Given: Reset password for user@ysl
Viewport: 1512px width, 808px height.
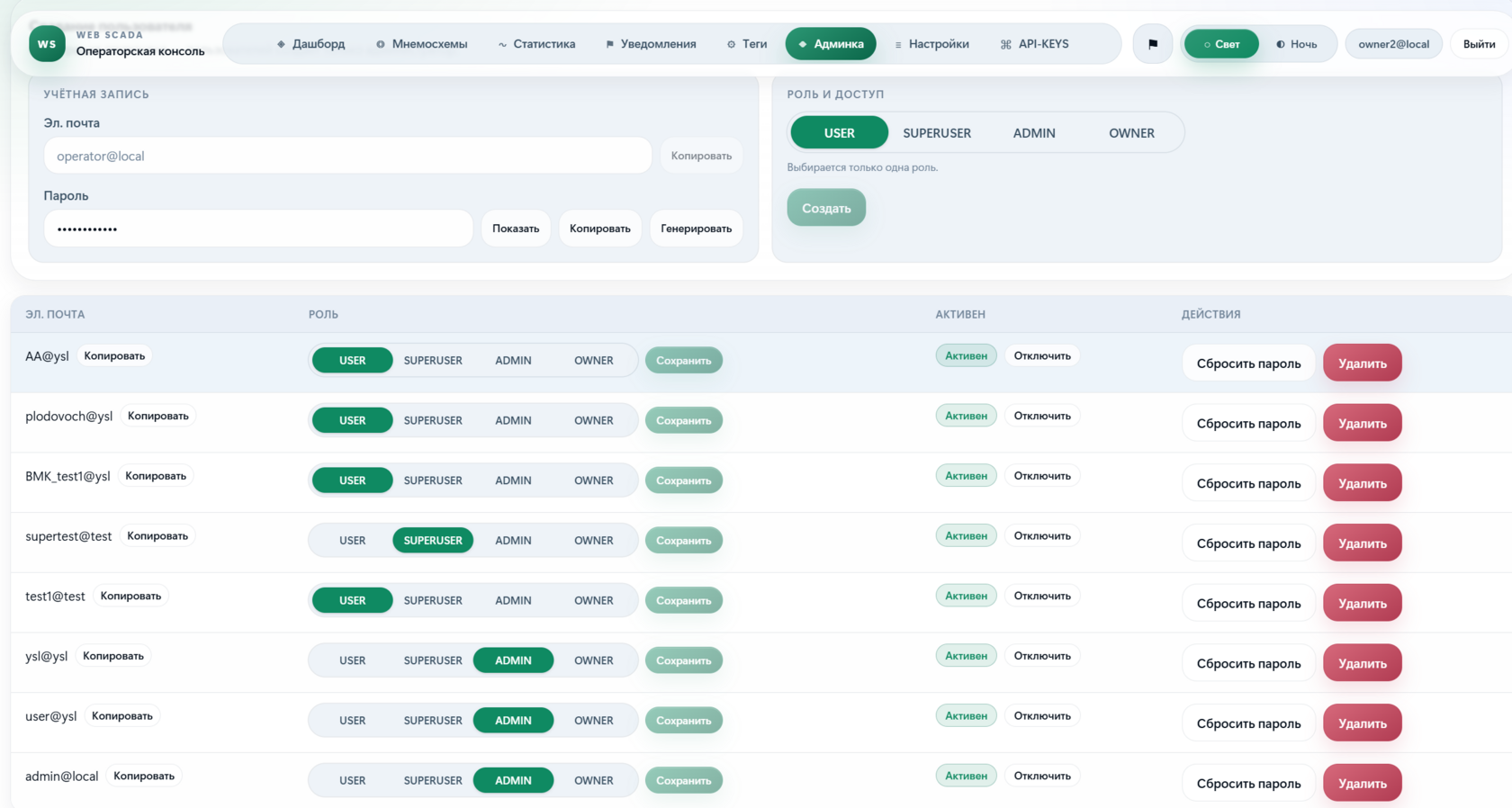Looking at the screenshot, I should (1248, 723).
